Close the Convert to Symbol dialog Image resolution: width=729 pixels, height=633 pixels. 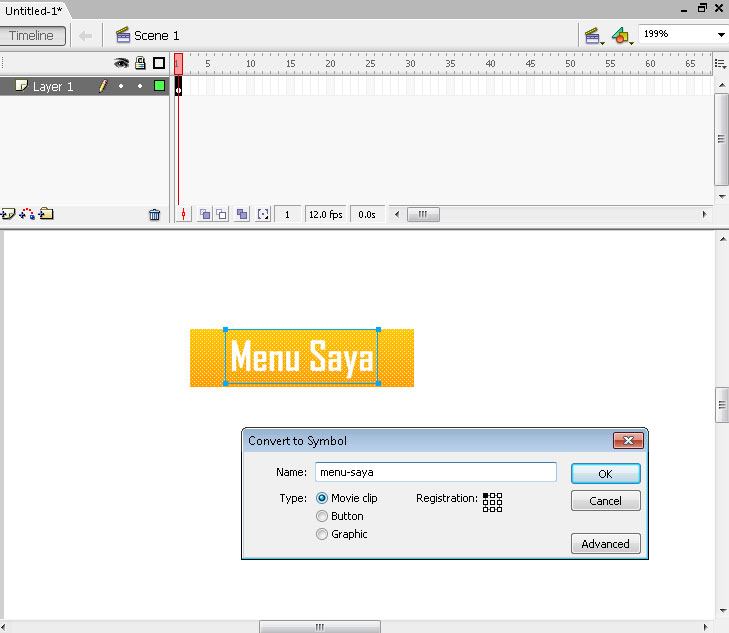pos(628,440)
